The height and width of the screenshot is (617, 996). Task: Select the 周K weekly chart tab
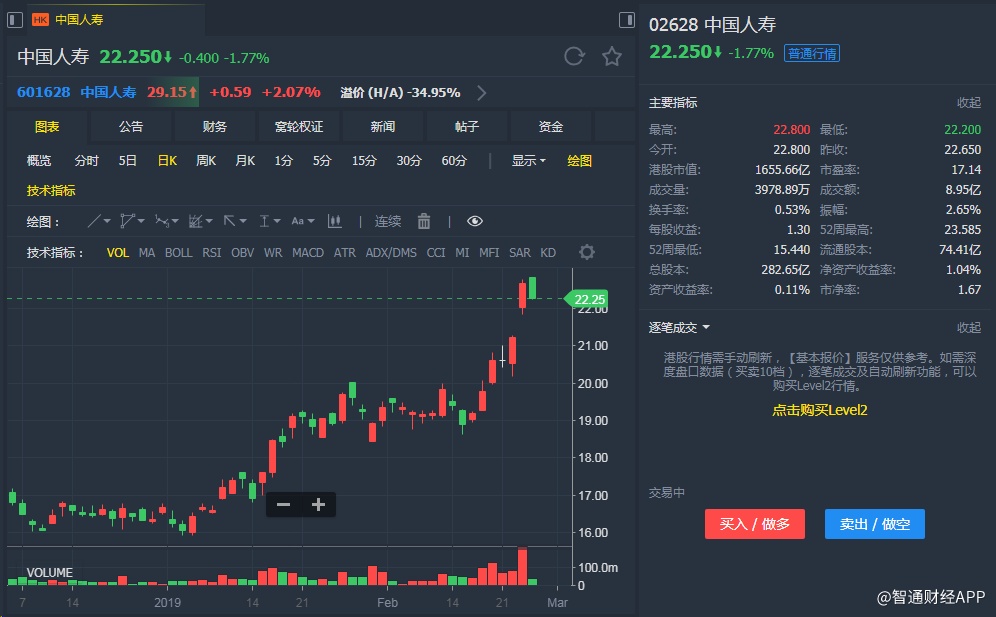tap(206, 160)
